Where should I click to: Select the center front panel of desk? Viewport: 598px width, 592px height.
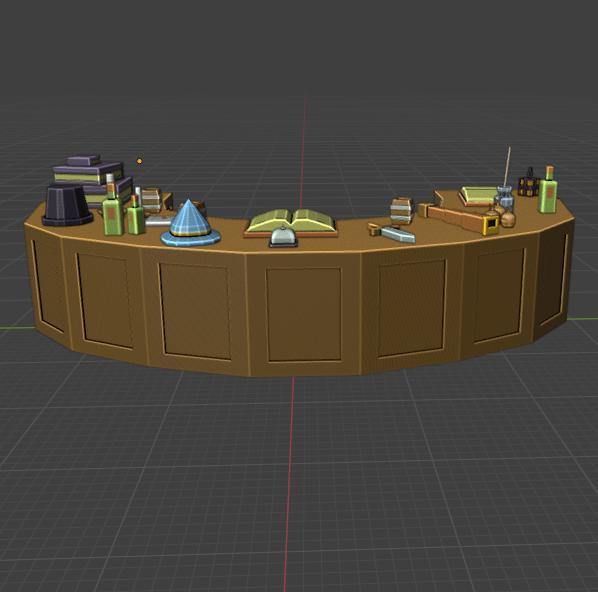[x=304, y=314]
